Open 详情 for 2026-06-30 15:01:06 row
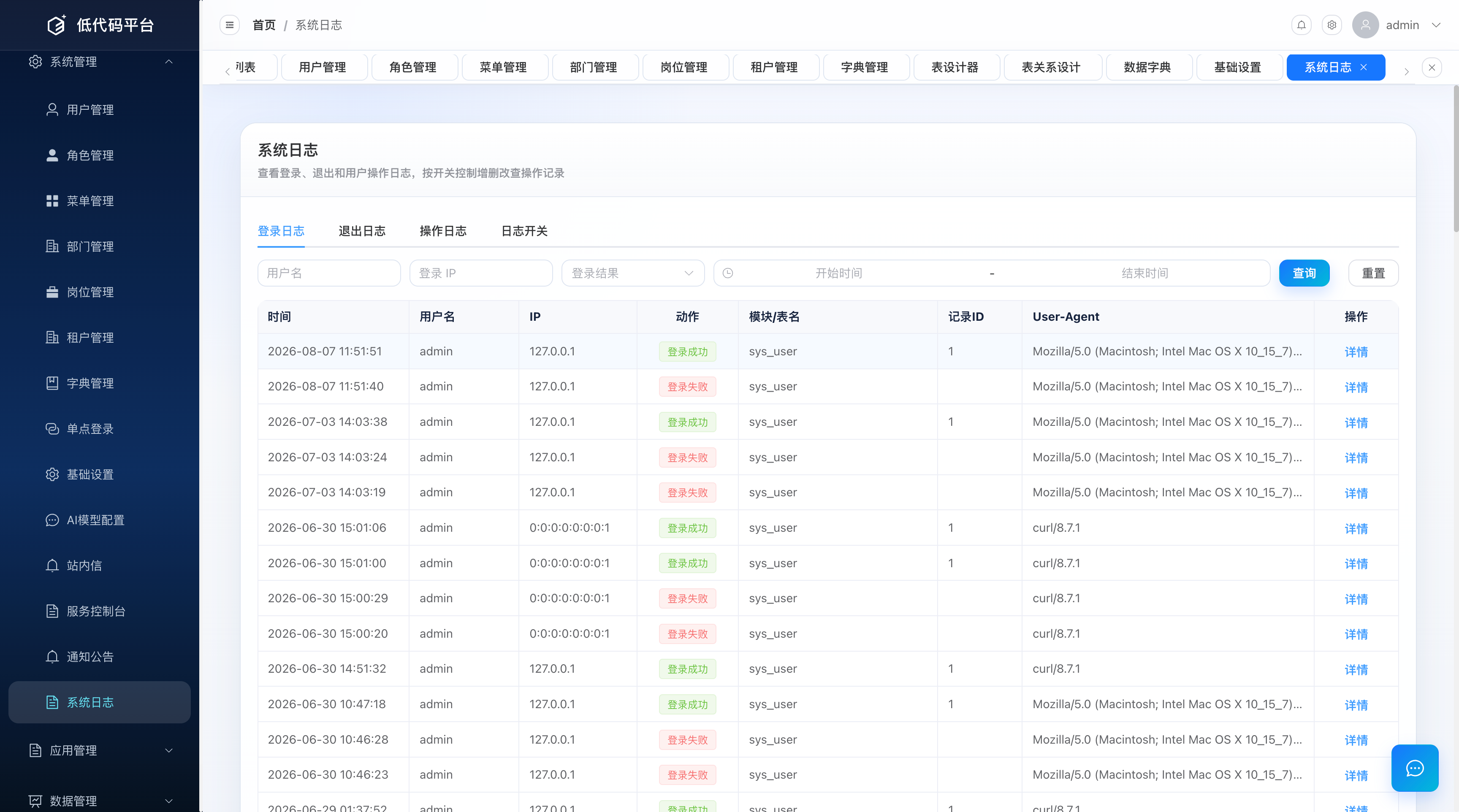 (x=1356, y=528)
